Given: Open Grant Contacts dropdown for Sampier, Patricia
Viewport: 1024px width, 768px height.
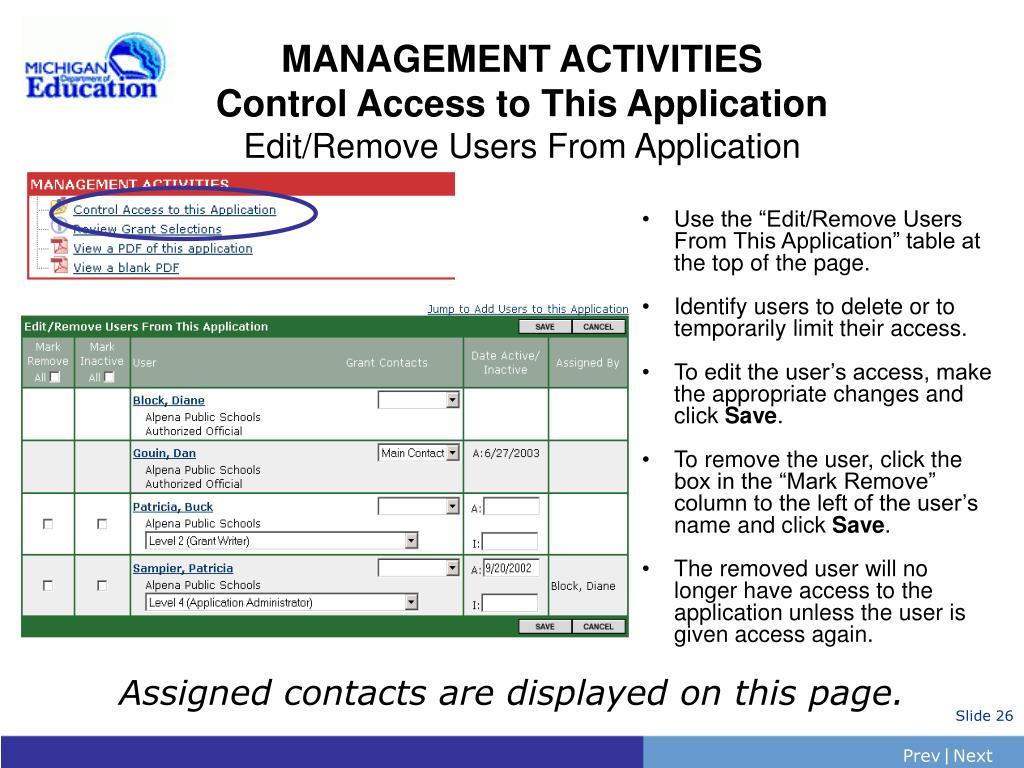Looking at the screenshot, I should 419,568.
